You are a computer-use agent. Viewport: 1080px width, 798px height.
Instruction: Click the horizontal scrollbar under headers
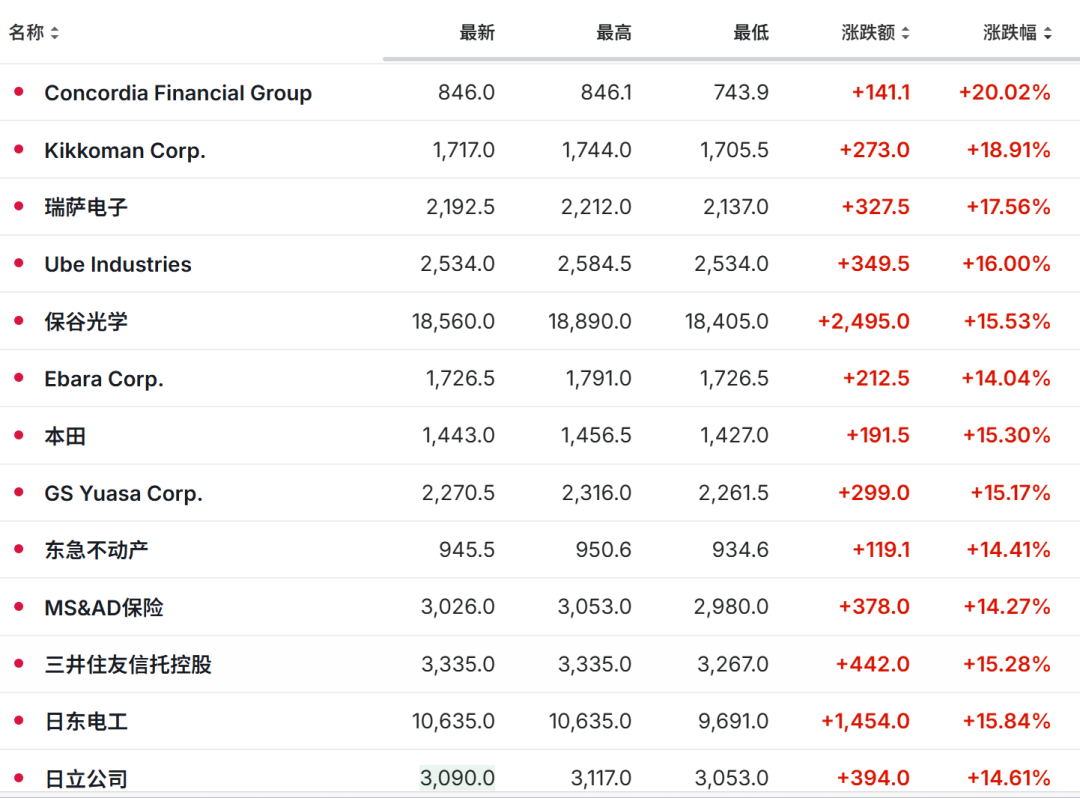click(730, 59)
